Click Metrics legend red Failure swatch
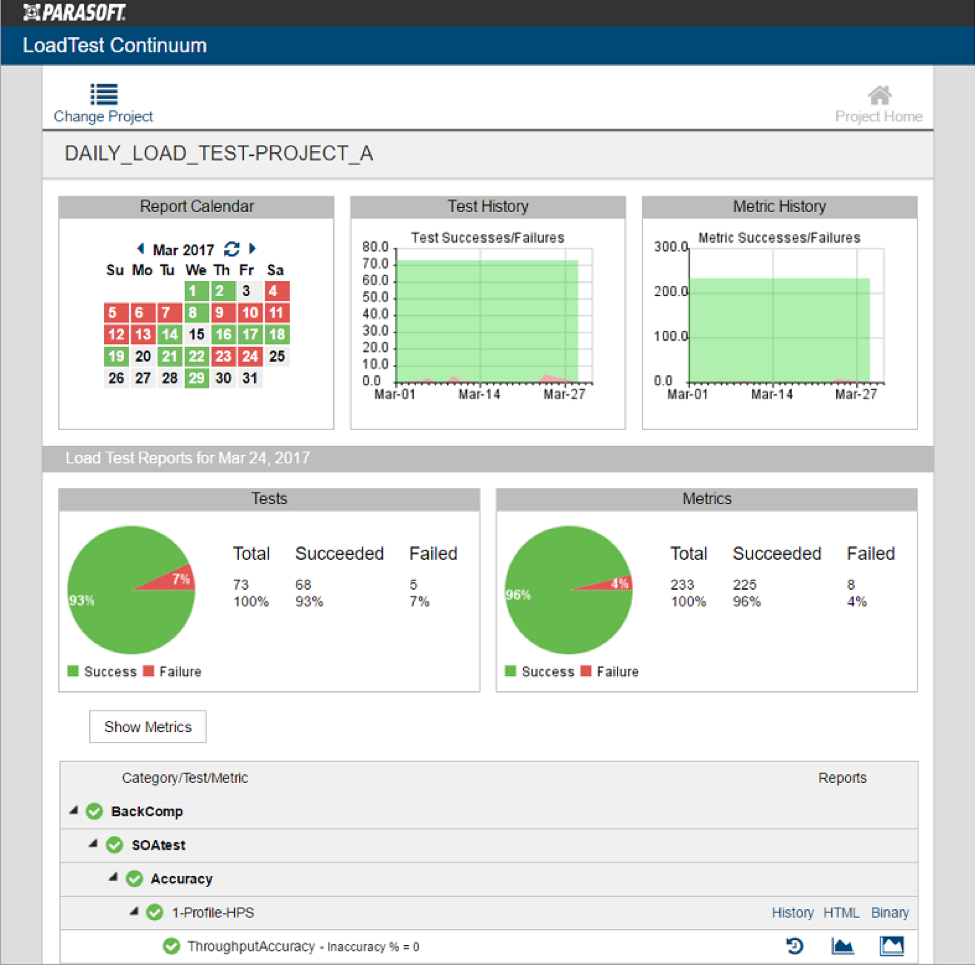The width and height of the screenshot is (975, 965). click(586, 671)
